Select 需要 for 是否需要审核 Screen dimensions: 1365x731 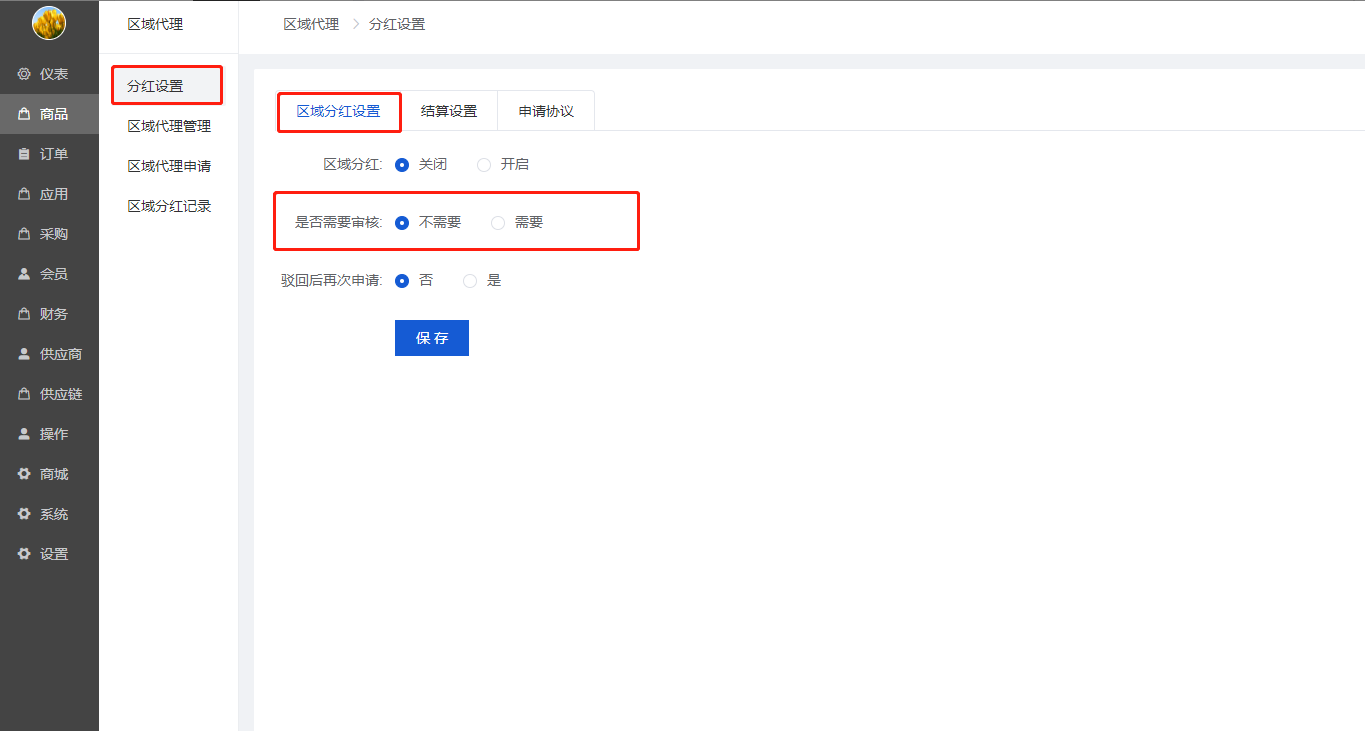point(498,223)
